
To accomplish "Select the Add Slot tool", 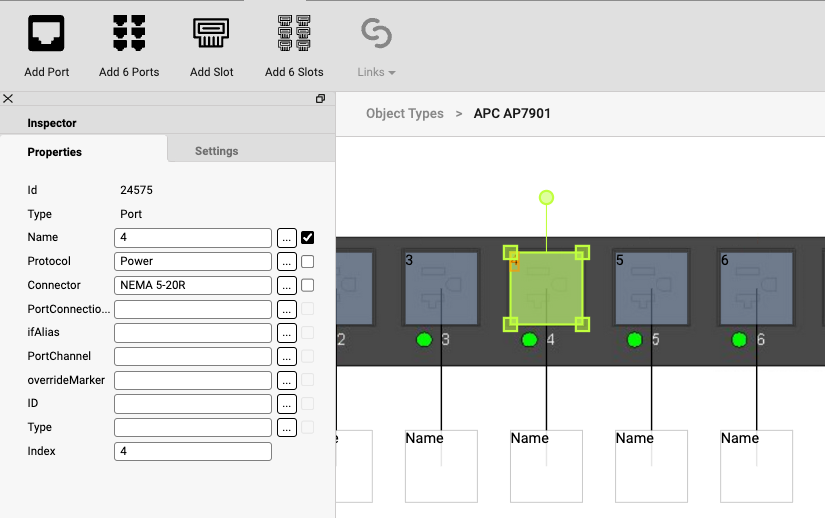I will tap(211, 34).
